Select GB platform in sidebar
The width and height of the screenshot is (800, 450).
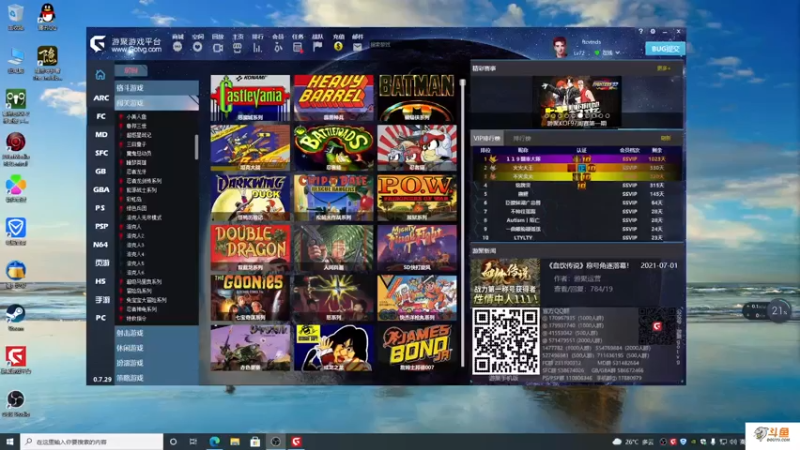[101, 171]
